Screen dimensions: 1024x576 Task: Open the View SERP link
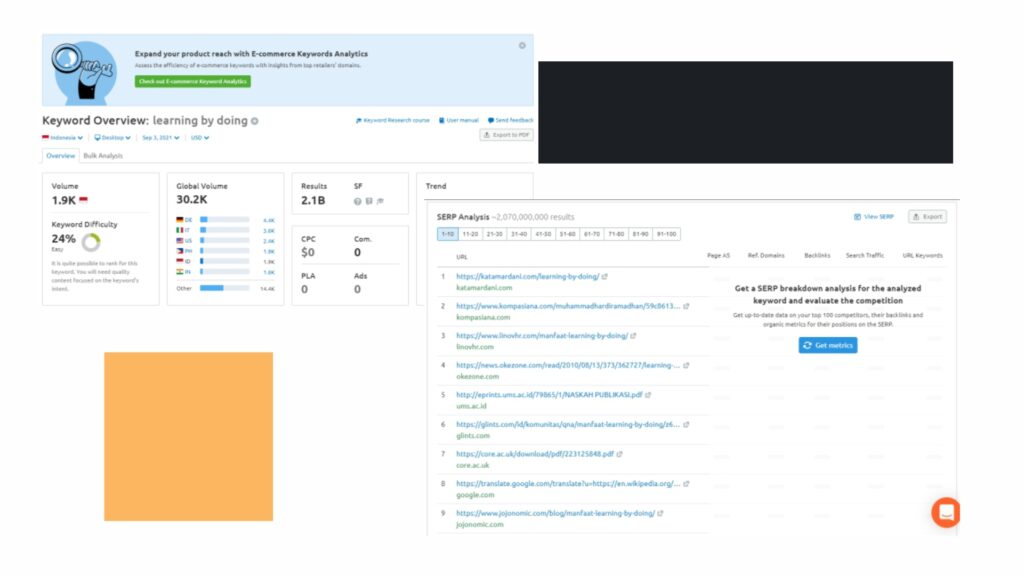pos(873,216)
